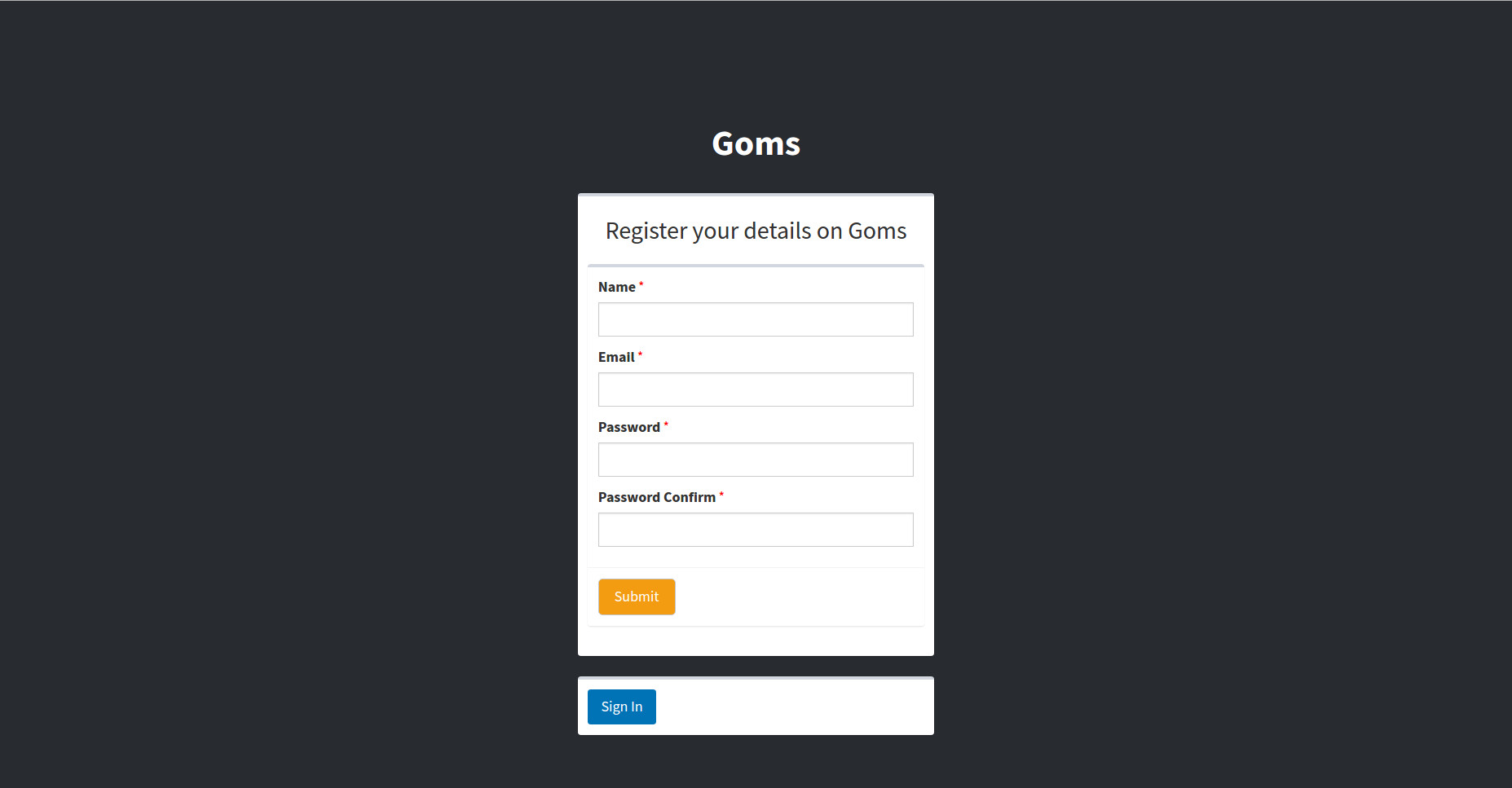Click the Password Confirm label text

click(x=656, y=497)
